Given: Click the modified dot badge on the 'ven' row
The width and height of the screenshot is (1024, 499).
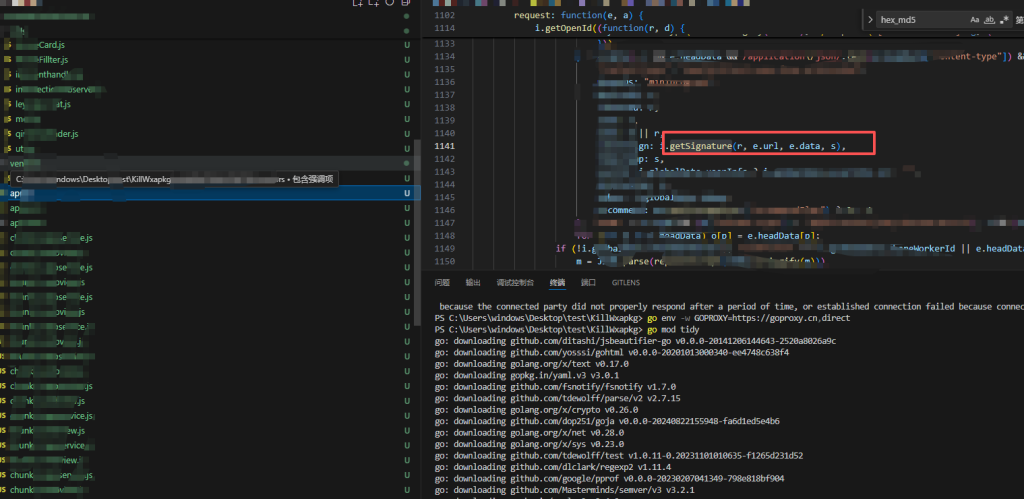Looking at the screenshot, I should [407, 163].
